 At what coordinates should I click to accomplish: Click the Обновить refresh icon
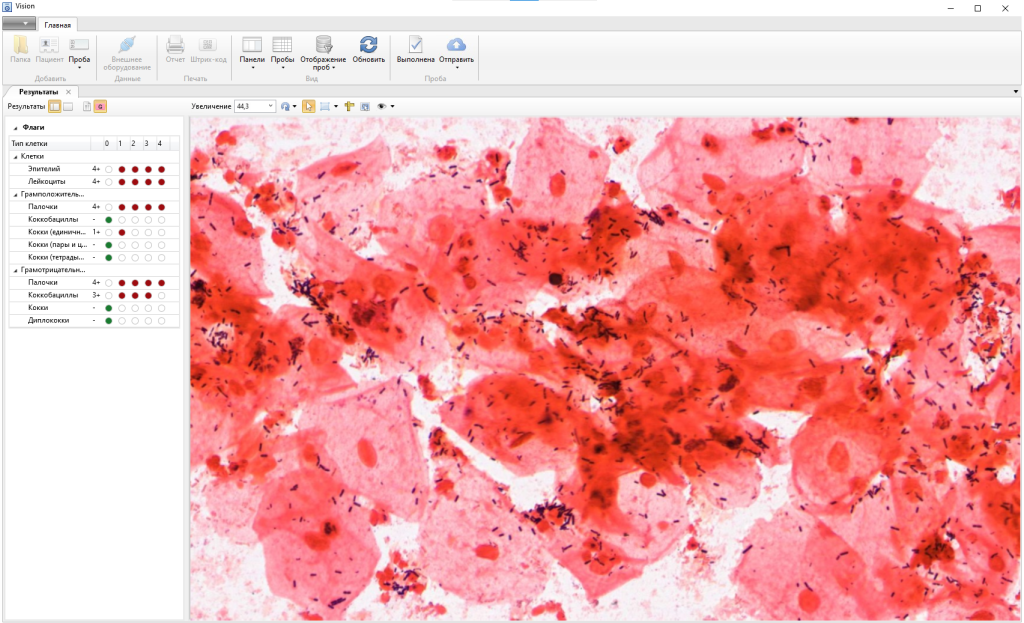pos(368,46)
